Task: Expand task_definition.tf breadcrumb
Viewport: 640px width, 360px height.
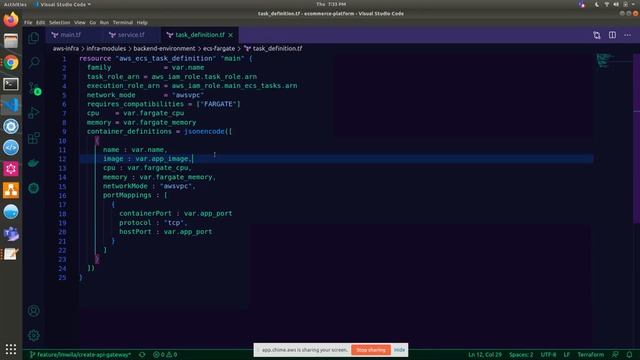Action: pyautogui.click(x=273, y=49)
